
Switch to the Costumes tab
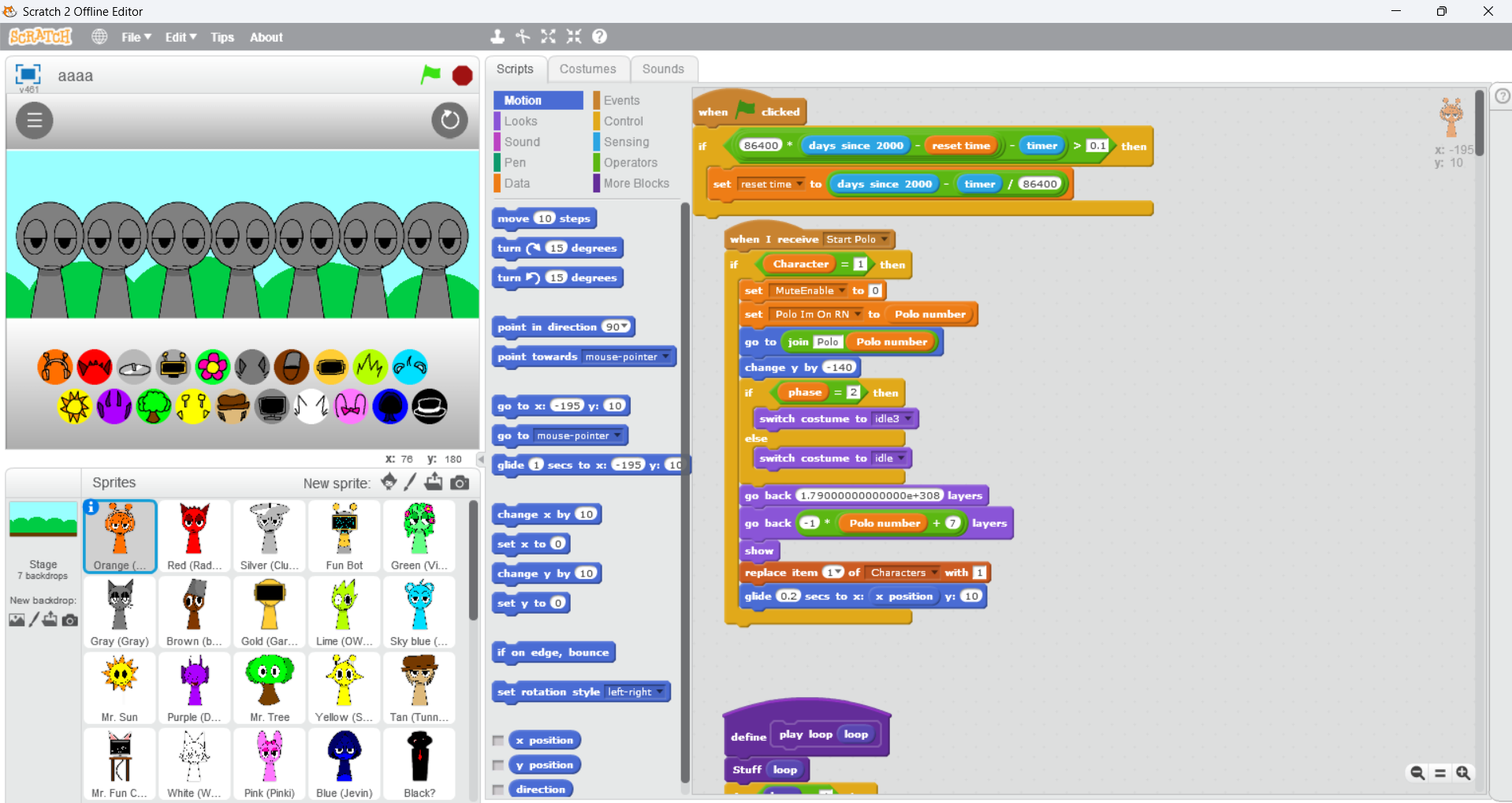(x=588, y=69)
